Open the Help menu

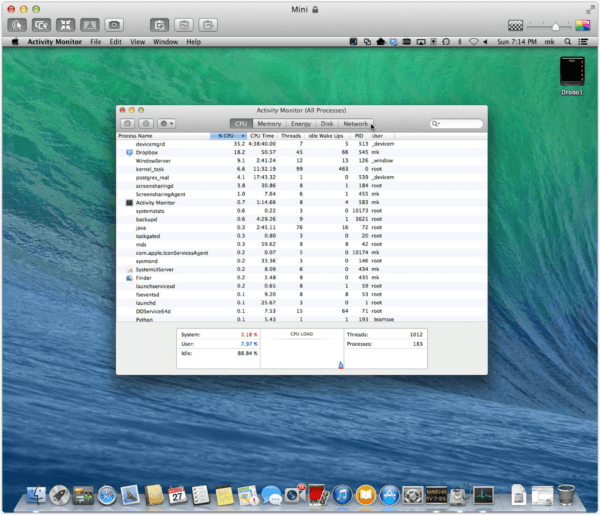pos(194,42)
